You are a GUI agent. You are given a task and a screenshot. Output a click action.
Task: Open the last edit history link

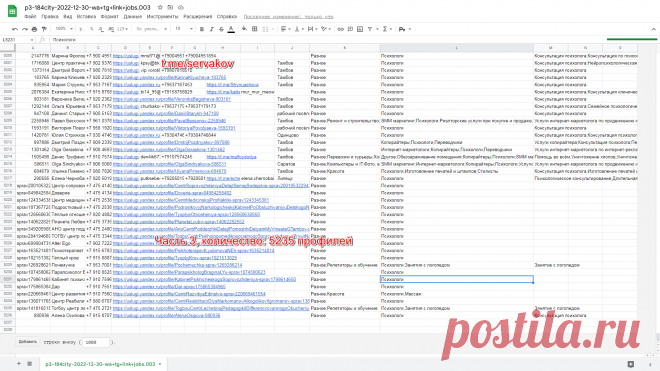pyautogui.click(x=288, y=17)
